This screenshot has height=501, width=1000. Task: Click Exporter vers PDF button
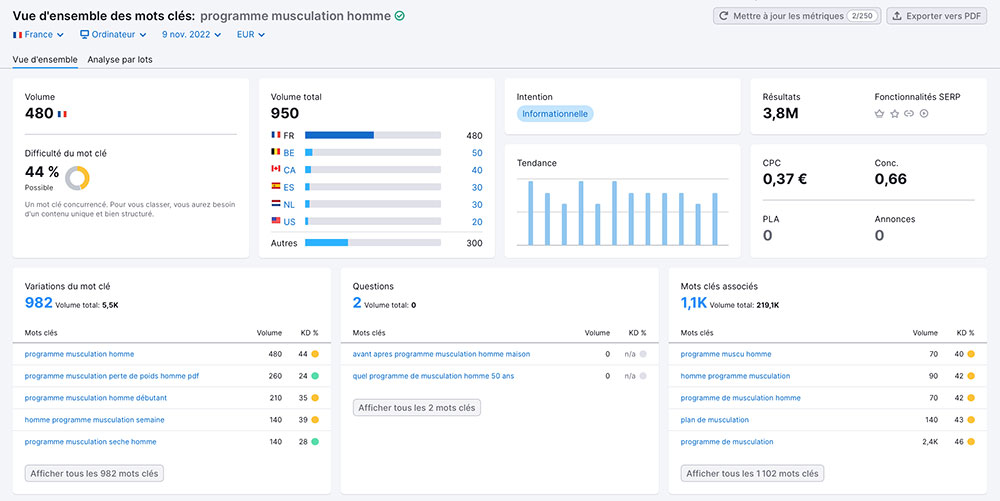coord(937,16)
